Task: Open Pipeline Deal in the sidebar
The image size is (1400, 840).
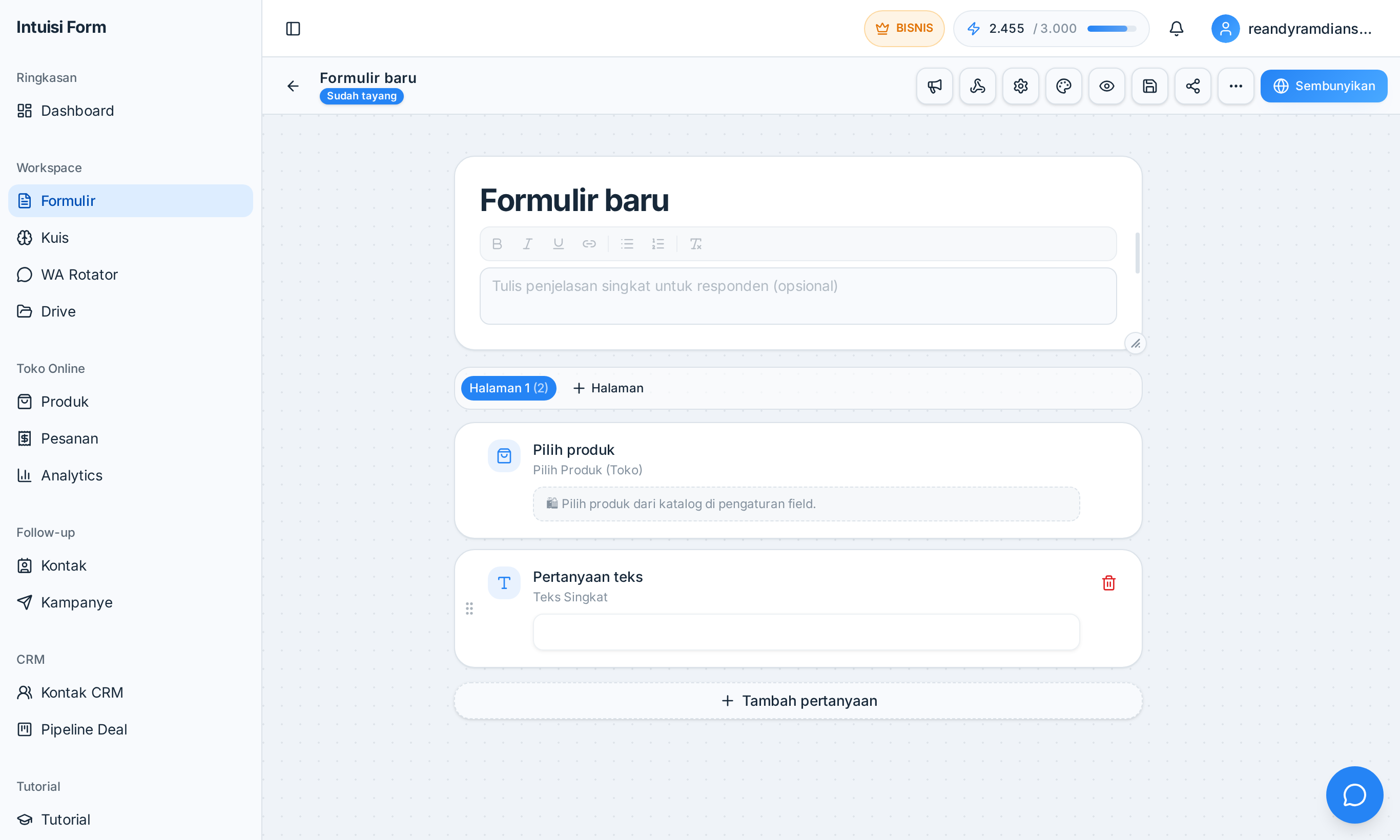Action: click(130, 730)
